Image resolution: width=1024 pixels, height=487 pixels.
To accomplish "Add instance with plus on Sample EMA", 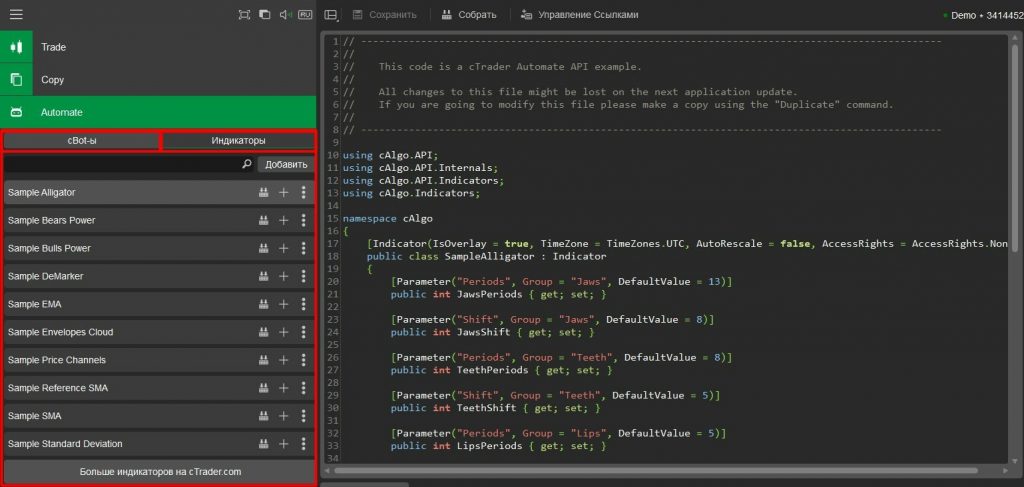I will point(283,304).
